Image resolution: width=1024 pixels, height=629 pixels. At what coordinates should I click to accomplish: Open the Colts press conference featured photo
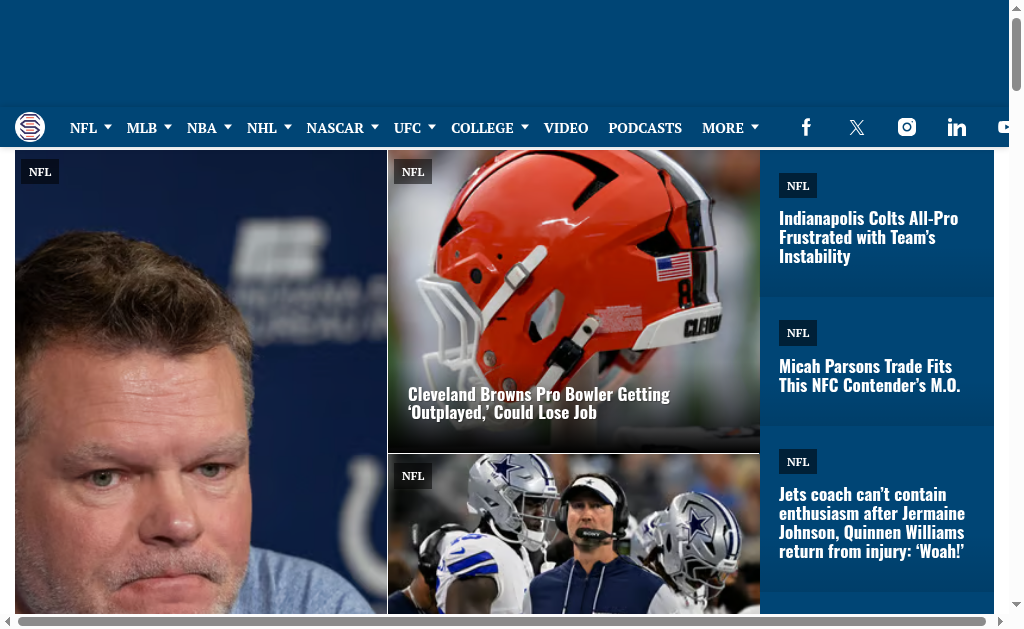click(201, 382)
